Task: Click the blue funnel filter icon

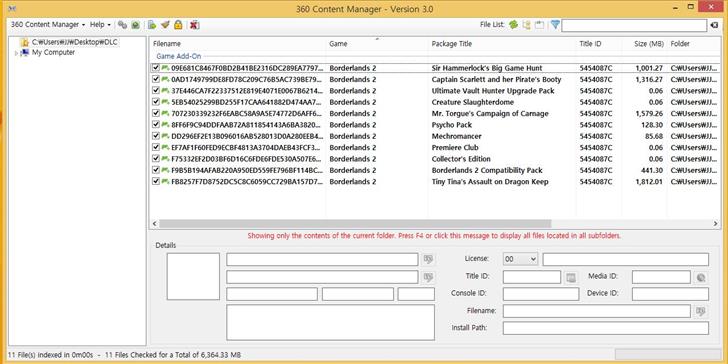Action: [555, 25]
